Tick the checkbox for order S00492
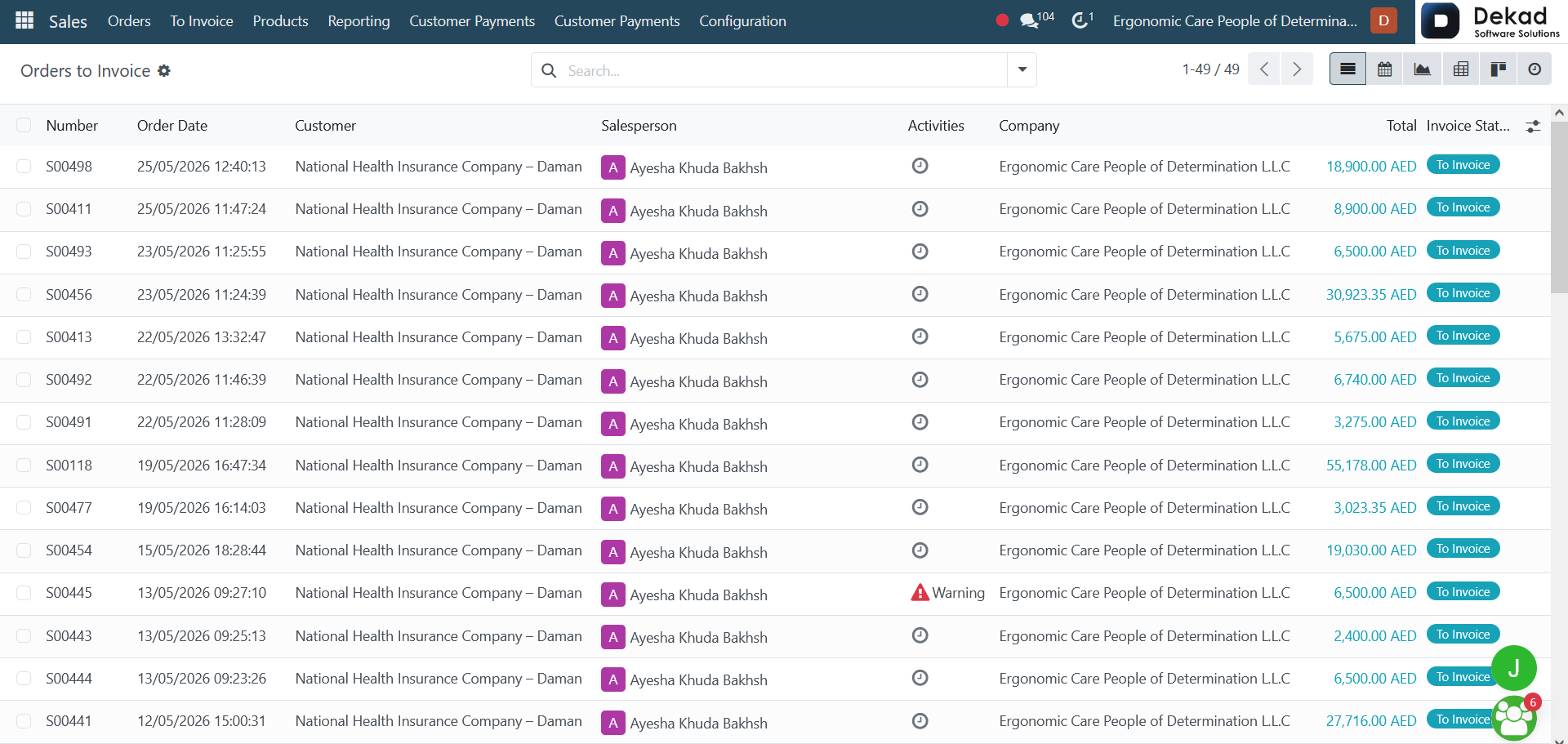Screen dimensions: 1568x744 (24, 380)
